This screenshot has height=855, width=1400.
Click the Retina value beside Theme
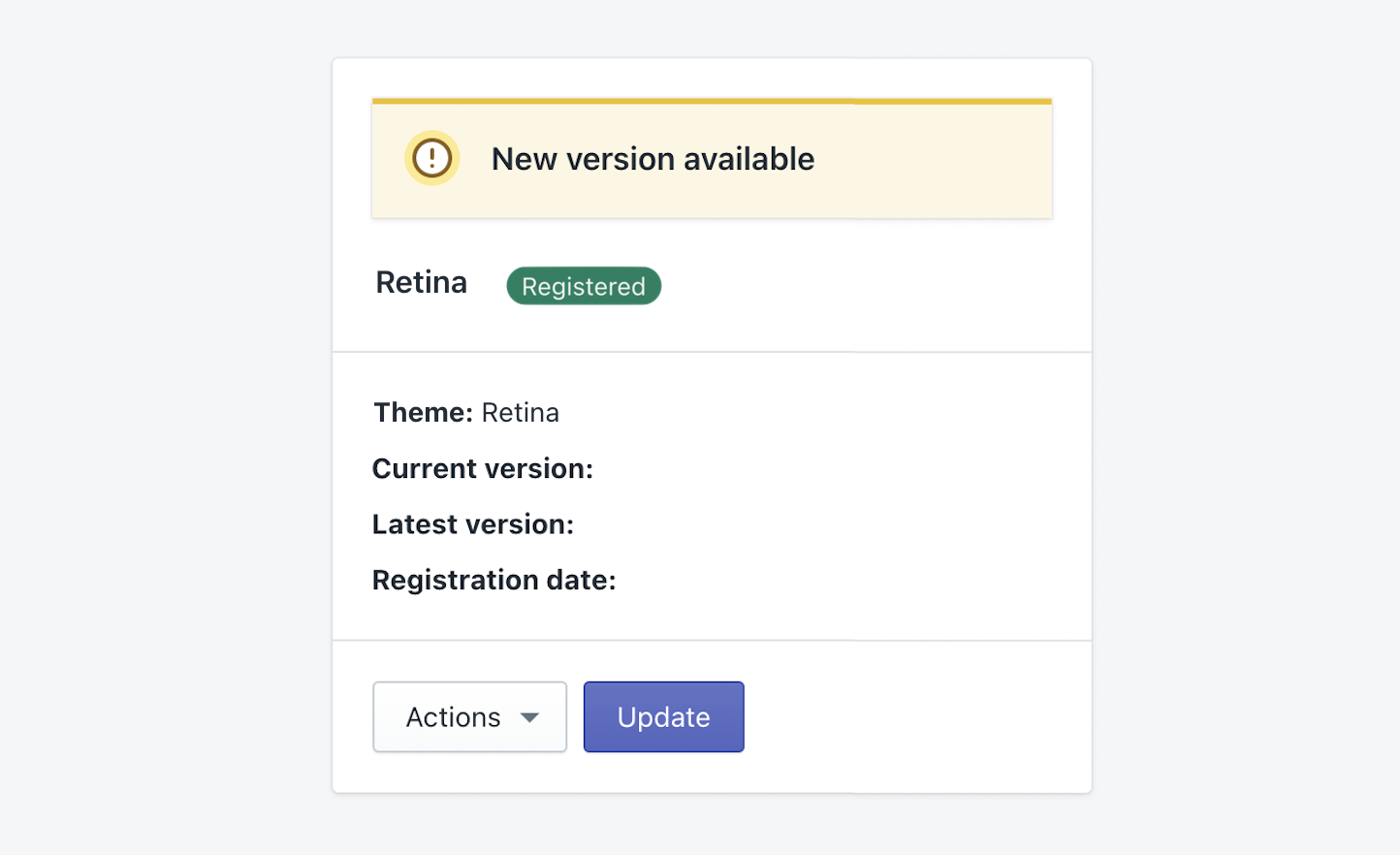point(521,413)
